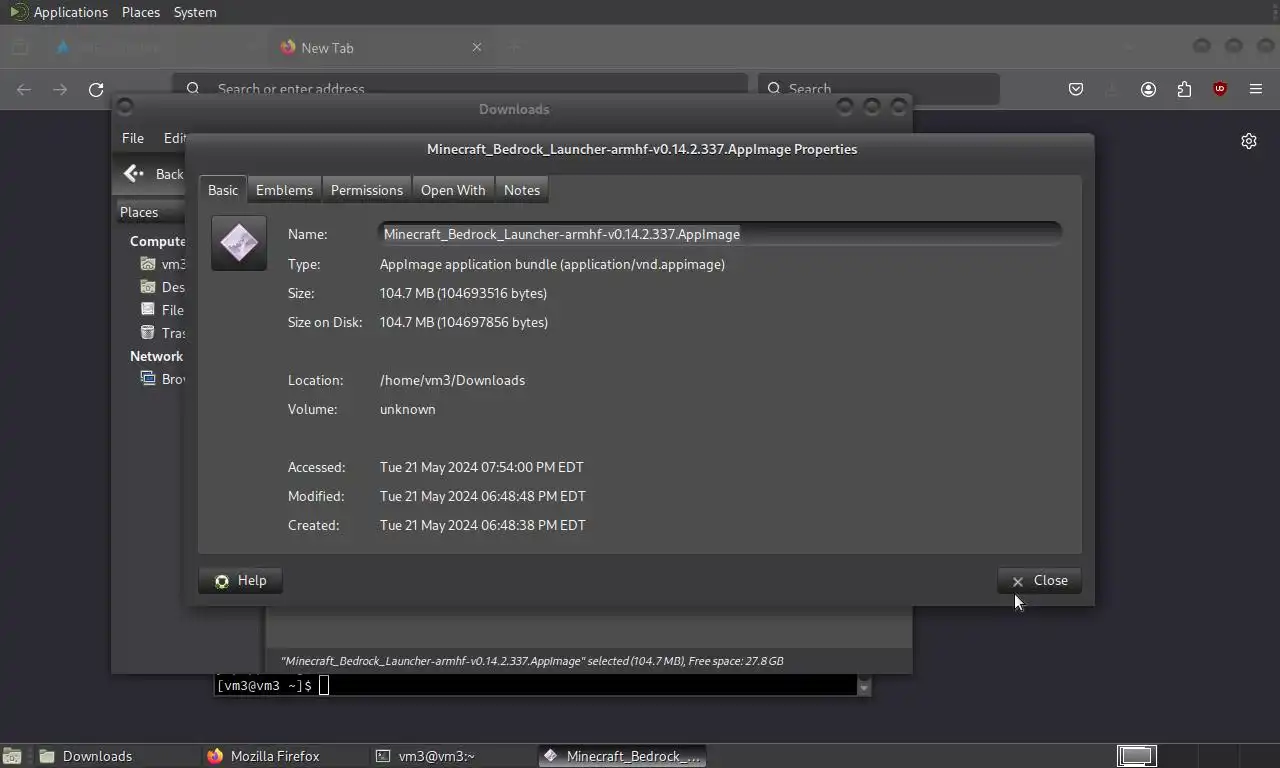Click the Volume value unknown
This screenshot has width=1280, height=768.
[x=407, y=409]
